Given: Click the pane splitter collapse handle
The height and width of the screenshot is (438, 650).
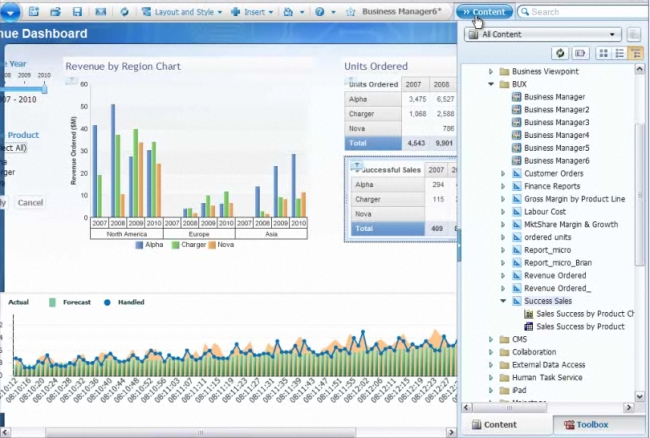Looking at the screenshot, I should [459, 245].
